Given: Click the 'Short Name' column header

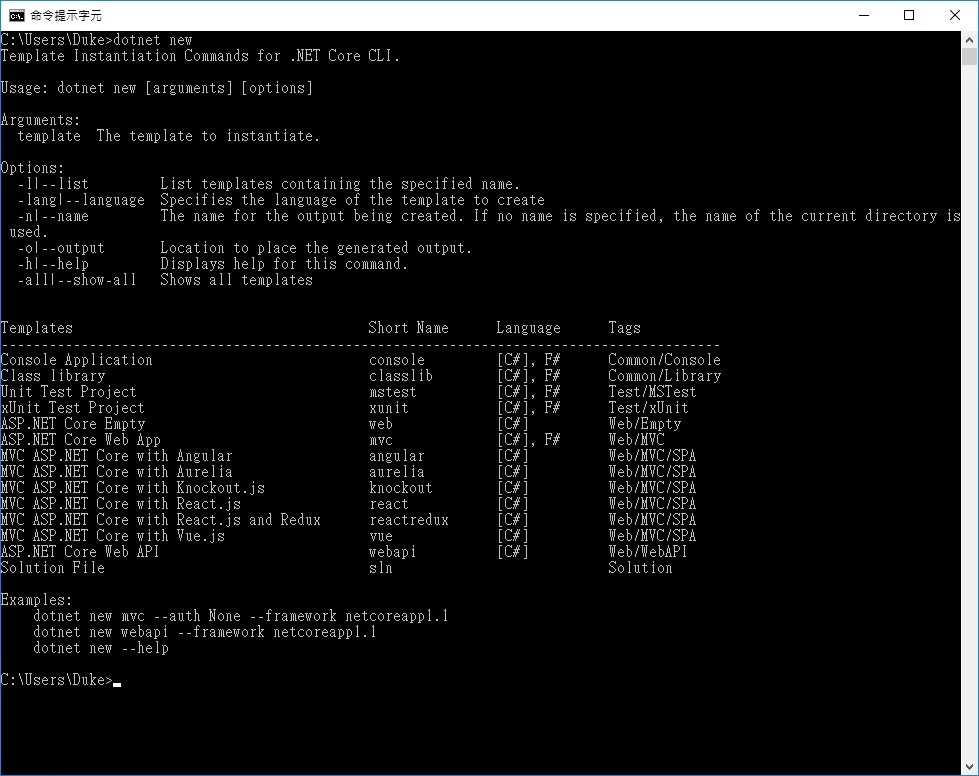Looking at the screenshot, I should tap(408, 328).
